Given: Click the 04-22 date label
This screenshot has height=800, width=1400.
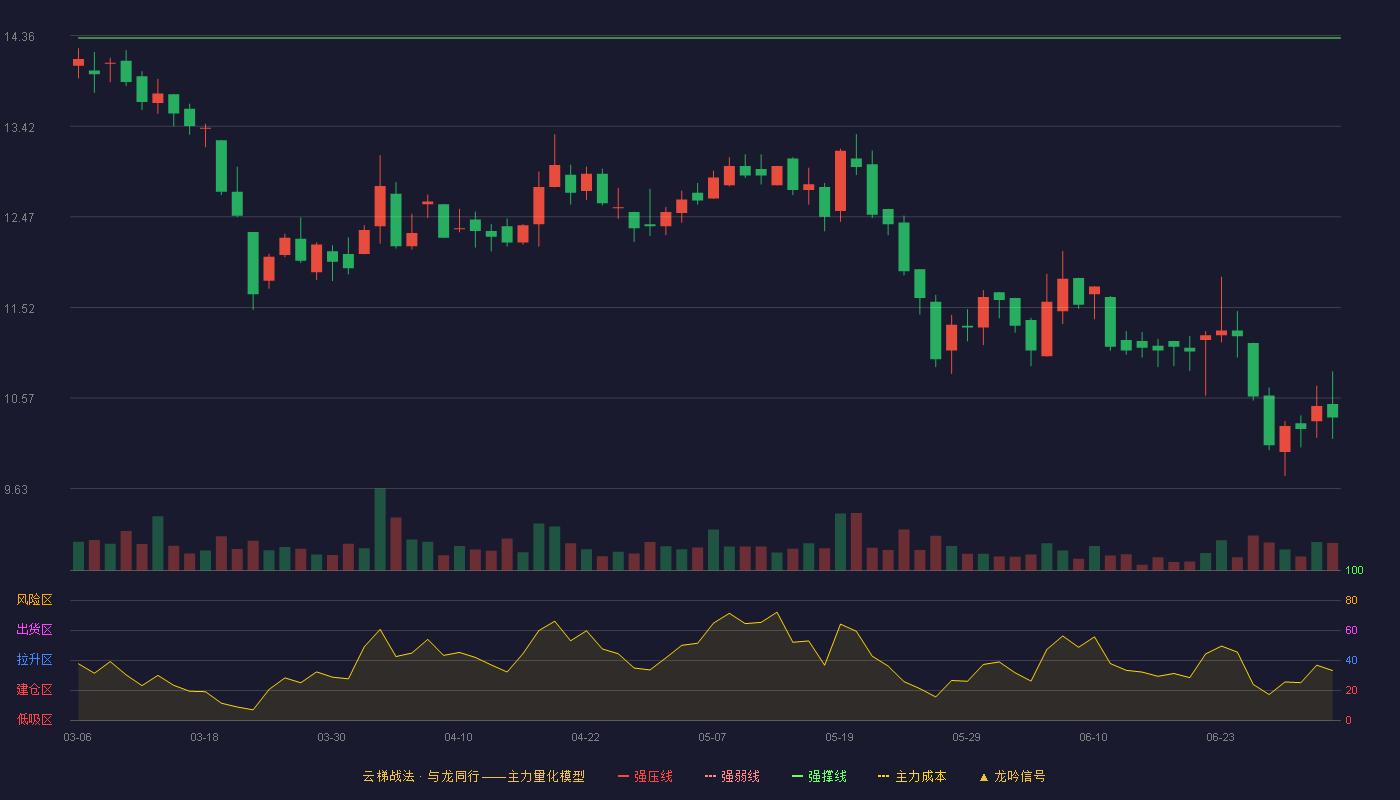Looking at the screenshot, I should (586, 737).
